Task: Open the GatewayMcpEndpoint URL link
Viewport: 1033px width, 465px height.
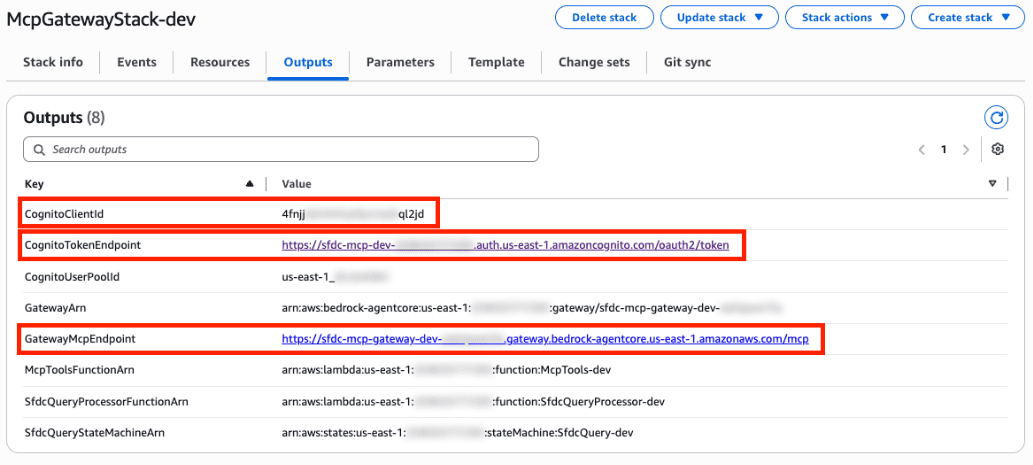Action: (545, 339)
